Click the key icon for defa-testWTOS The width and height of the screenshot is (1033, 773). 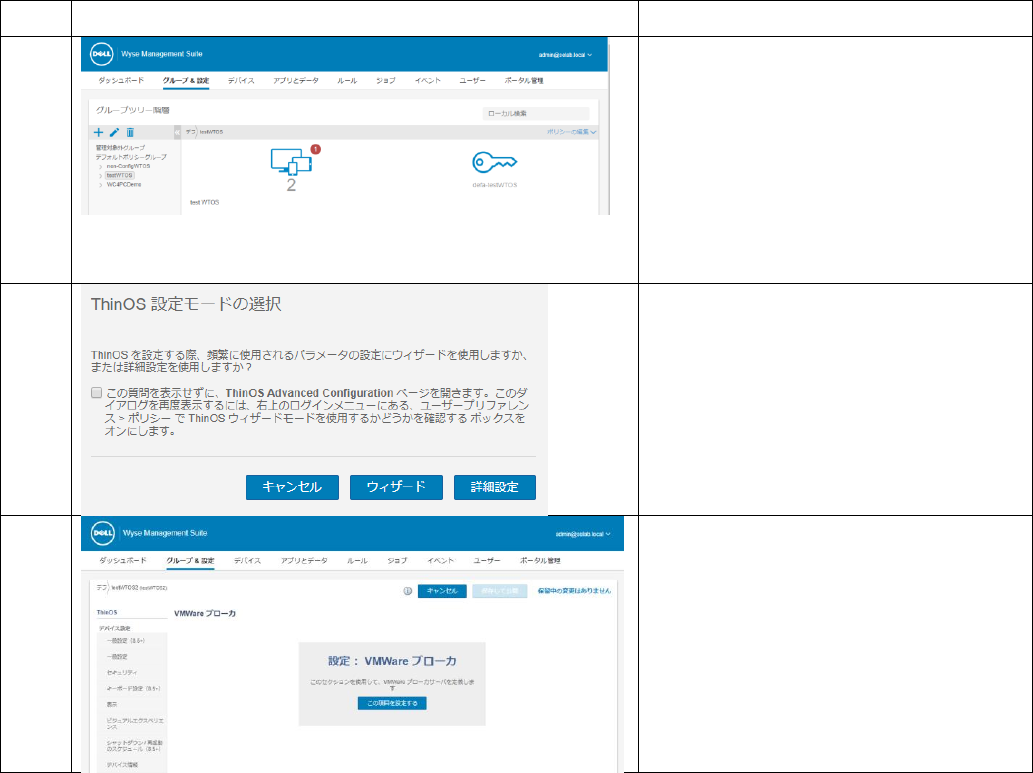pos(494,162)
